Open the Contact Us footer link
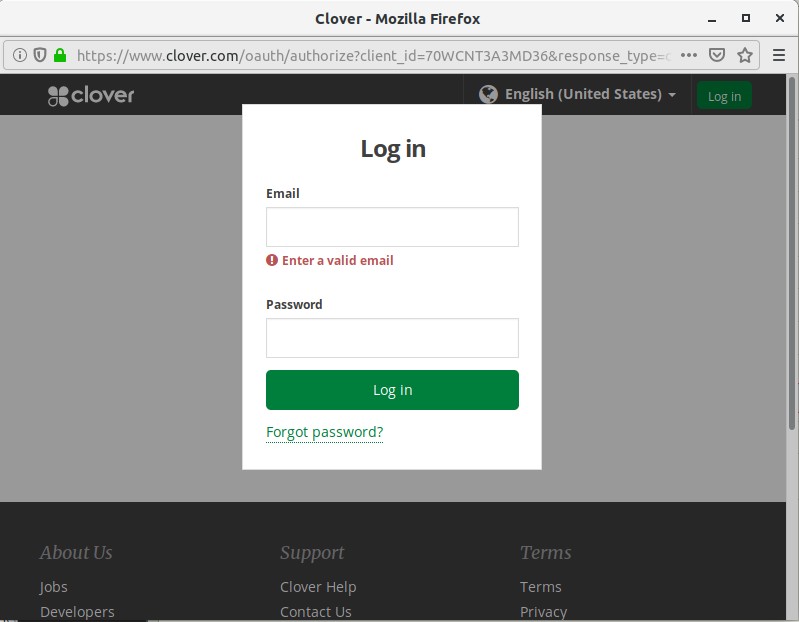Viewport: 799px width, 622px height. coord(315,612)
